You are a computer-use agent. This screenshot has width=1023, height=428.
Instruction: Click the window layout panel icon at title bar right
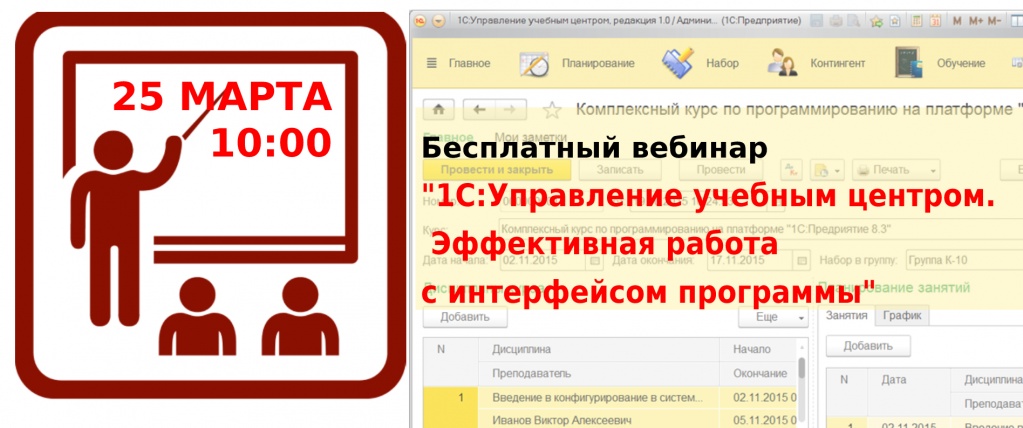tap(1018, 21)
